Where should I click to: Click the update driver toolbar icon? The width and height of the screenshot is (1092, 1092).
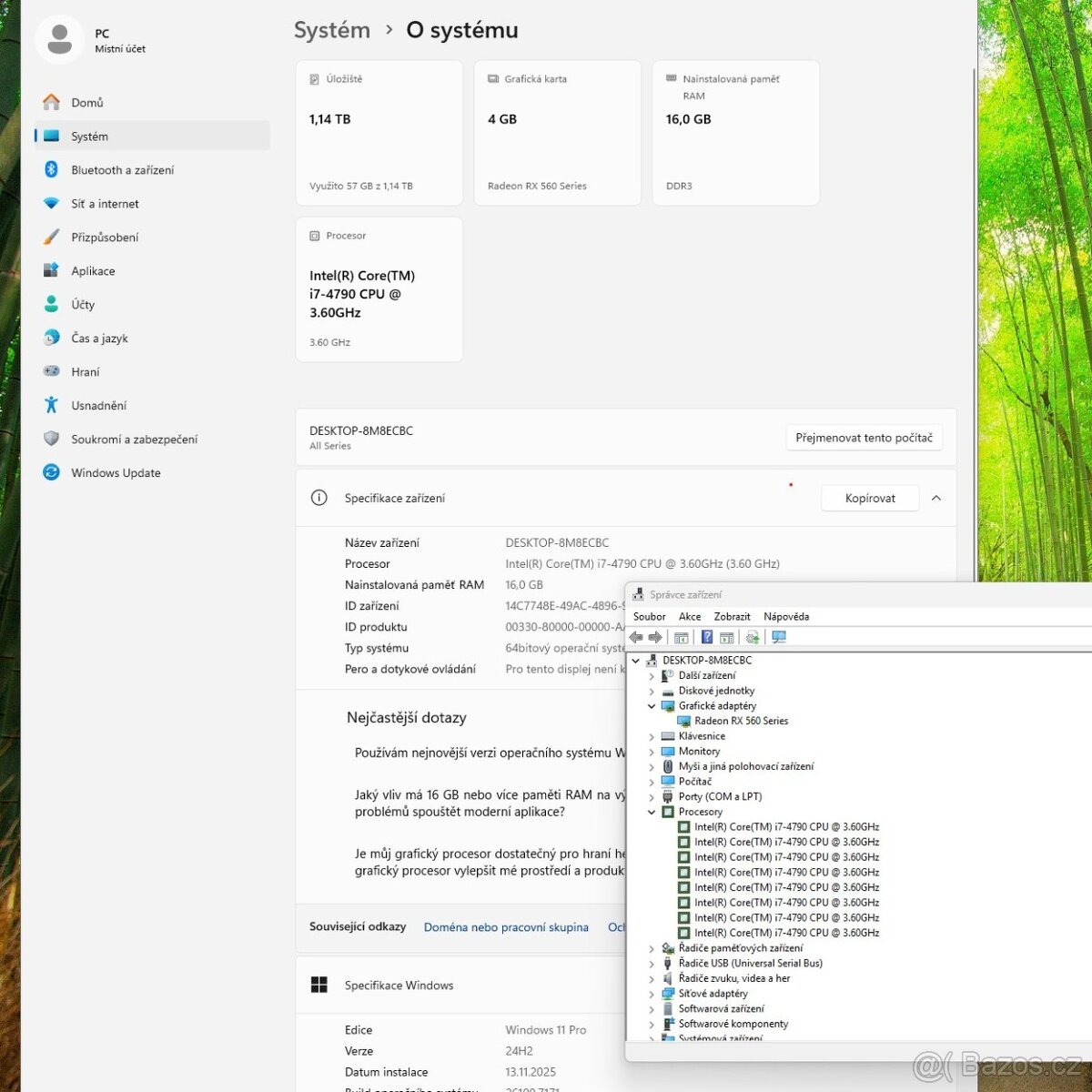[x=753, y=637]
